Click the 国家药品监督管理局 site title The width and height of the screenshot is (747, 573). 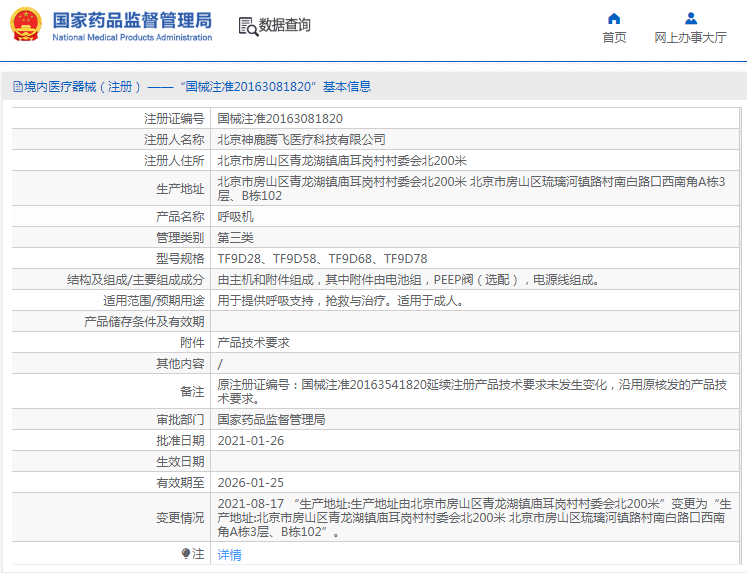click(131, 20)
